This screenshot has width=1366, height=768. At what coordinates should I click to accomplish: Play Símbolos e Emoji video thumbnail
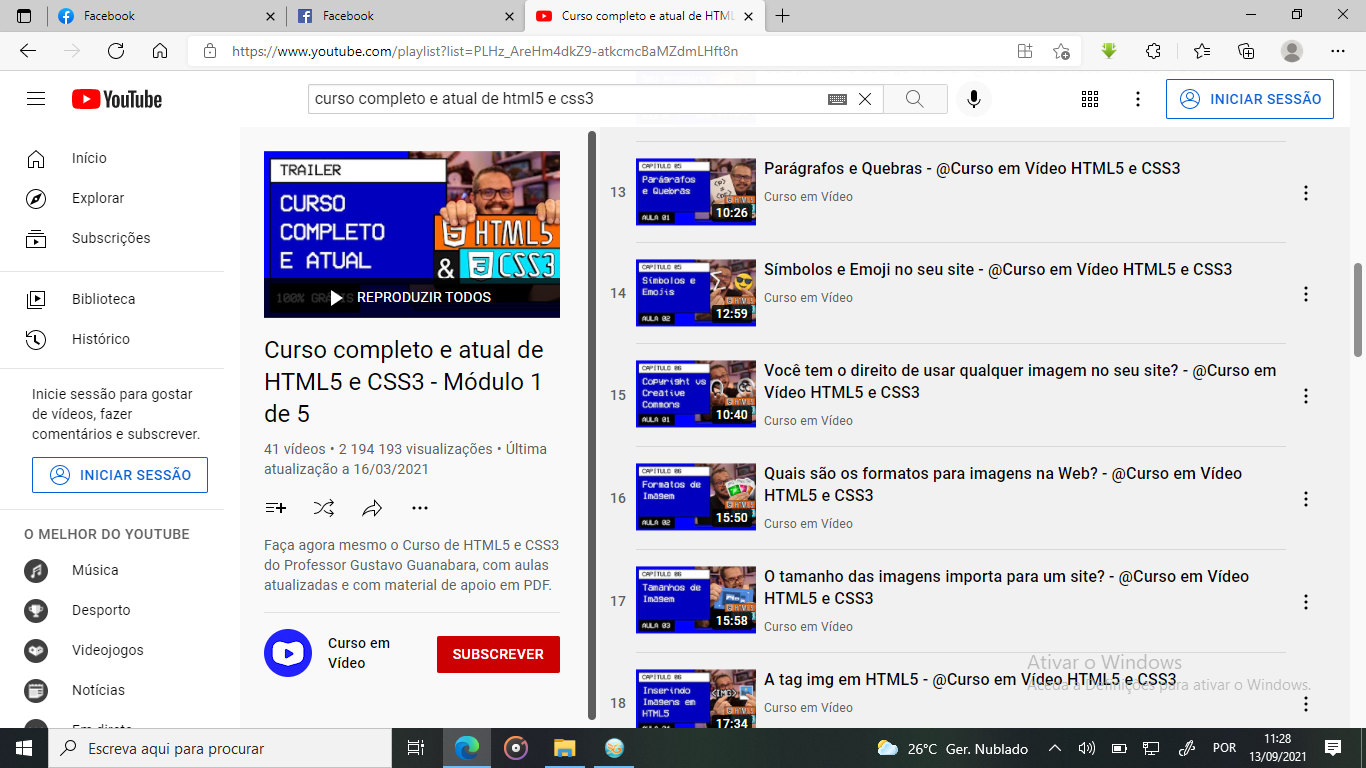coord(695,293)
